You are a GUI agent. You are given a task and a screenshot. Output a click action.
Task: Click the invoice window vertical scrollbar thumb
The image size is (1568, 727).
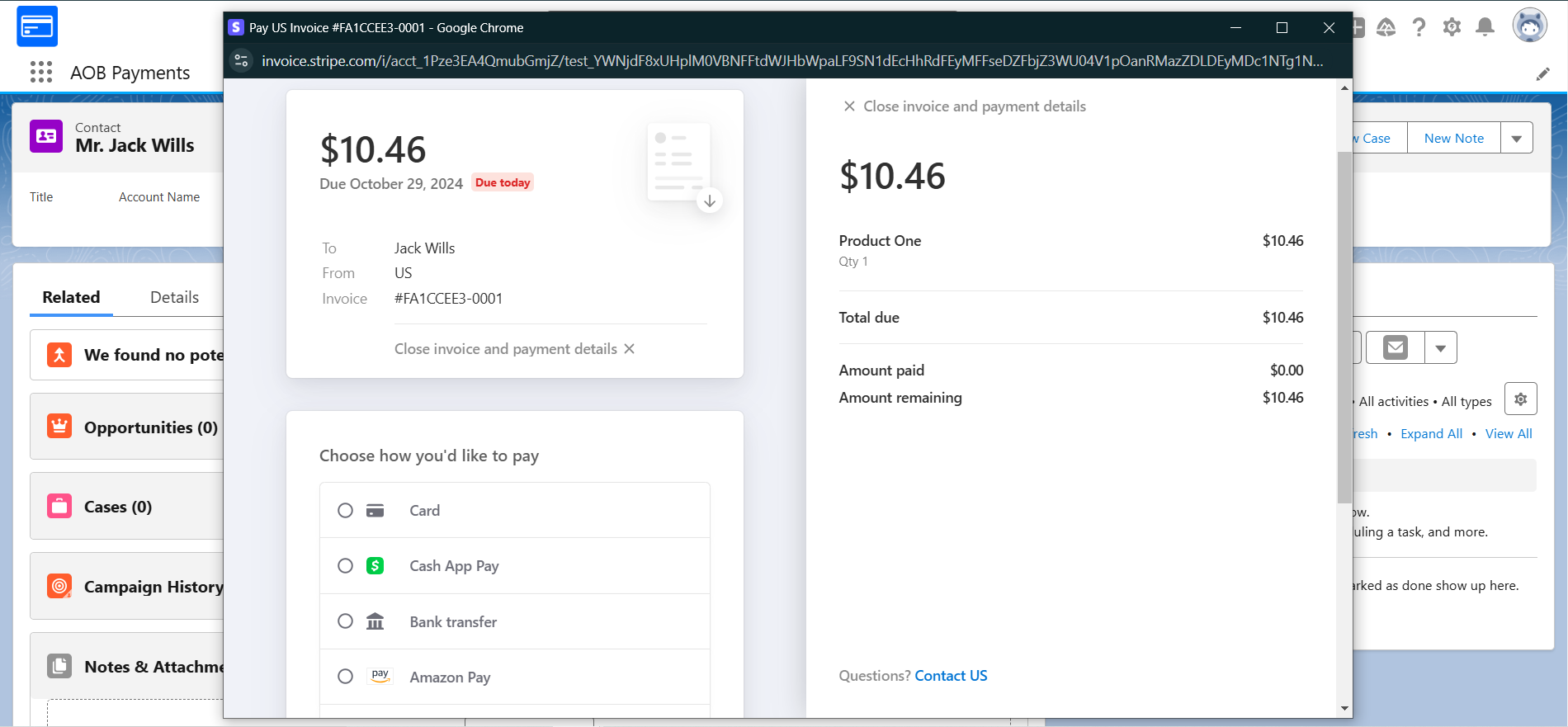click(x=1344, y=327)
